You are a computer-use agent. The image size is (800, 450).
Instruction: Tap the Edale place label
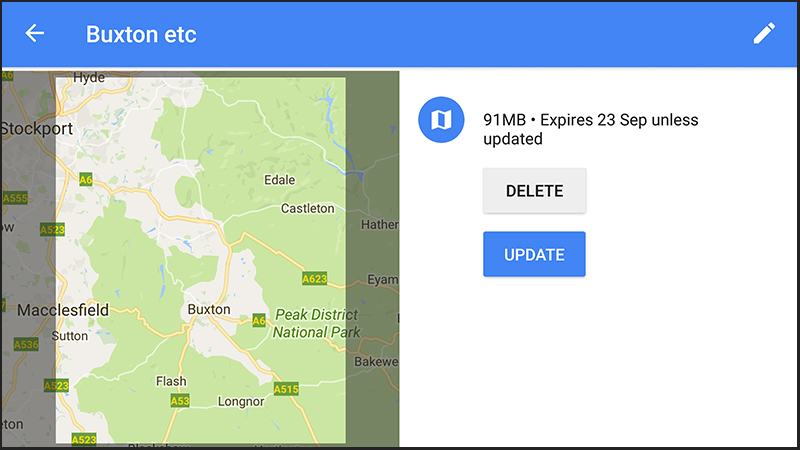click(279, 180)
